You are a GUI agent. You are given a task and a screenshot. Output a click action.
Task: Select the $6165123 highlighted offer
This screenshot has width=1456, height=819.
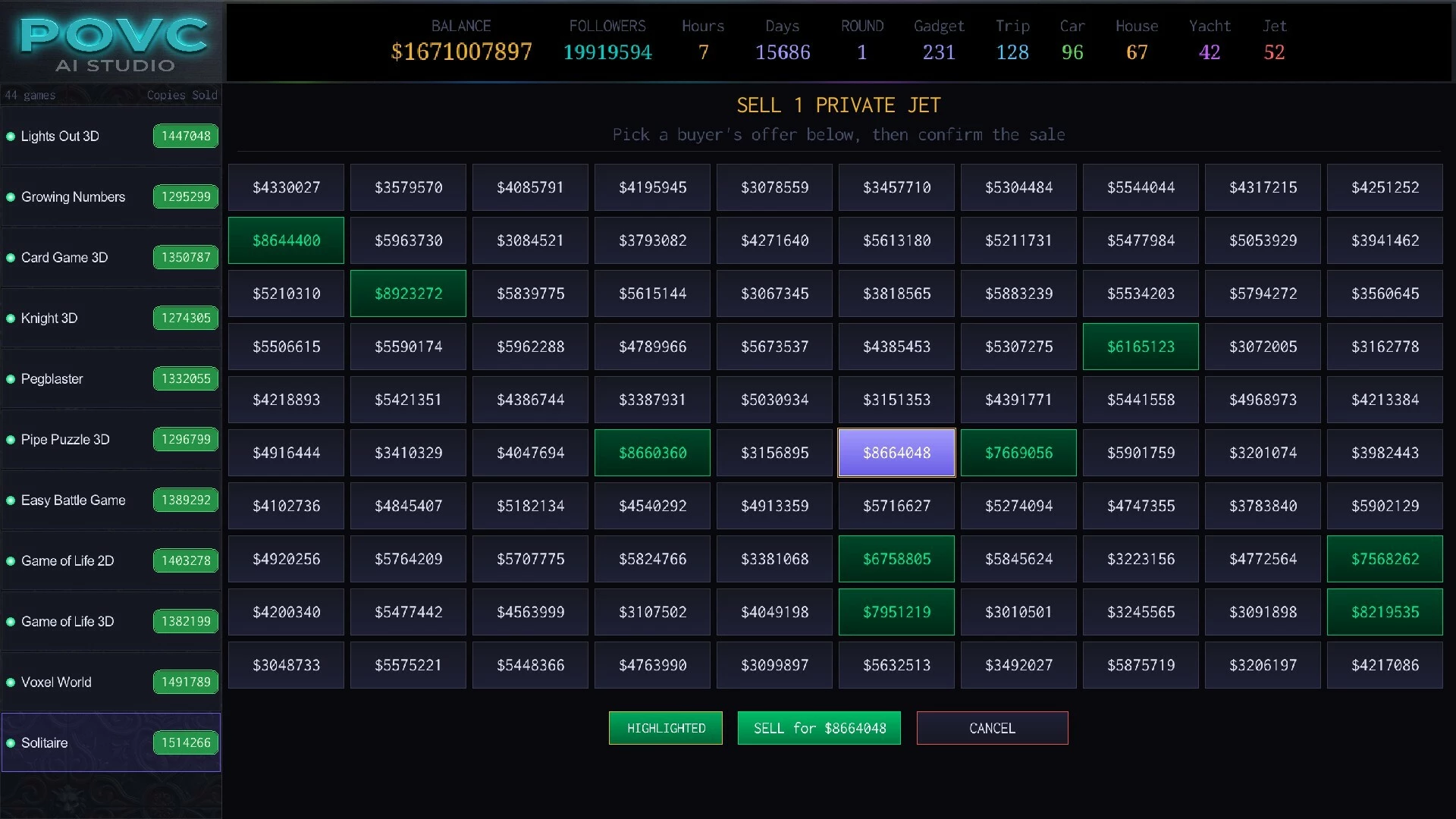(1141, 347)
